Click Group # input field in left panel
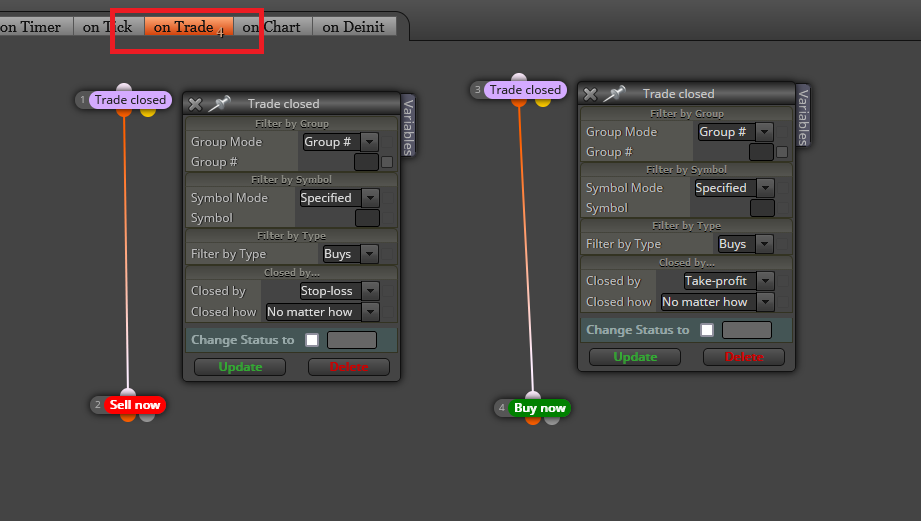Screen dimensions: 921x521 pyautogui.click(x=366, y=162)
